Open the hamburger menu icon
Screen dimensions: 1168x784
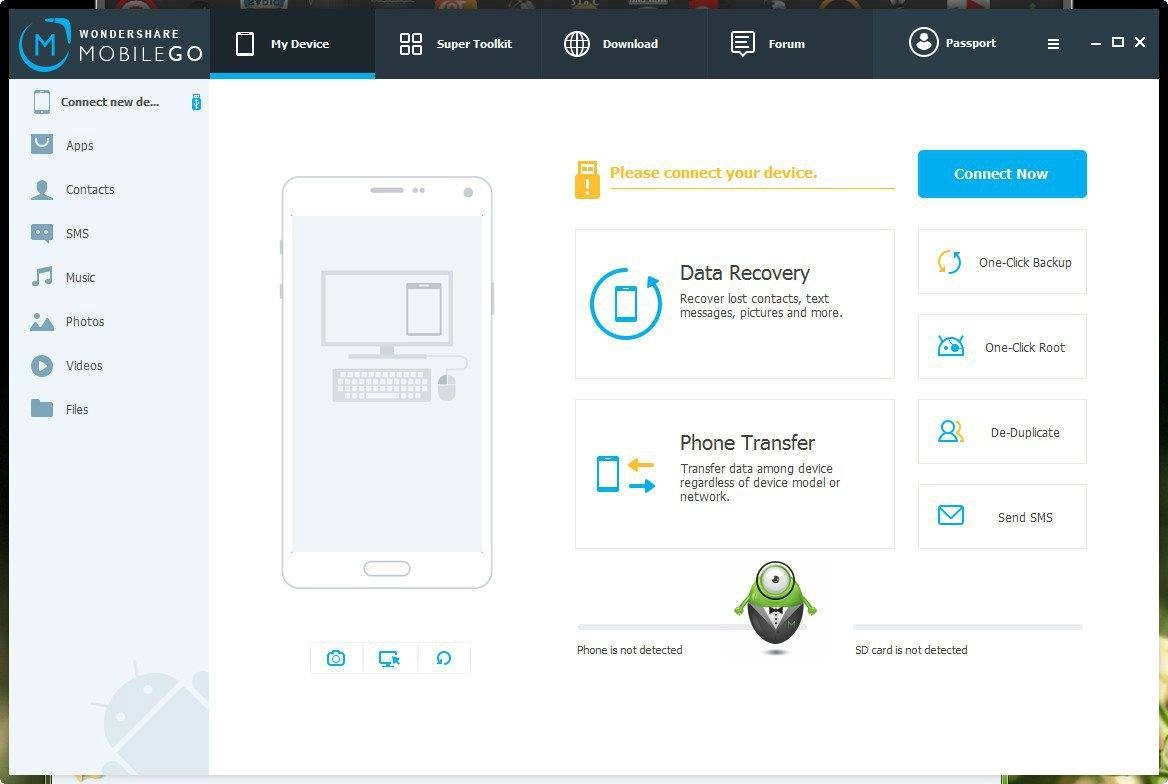coord(1053,44)
